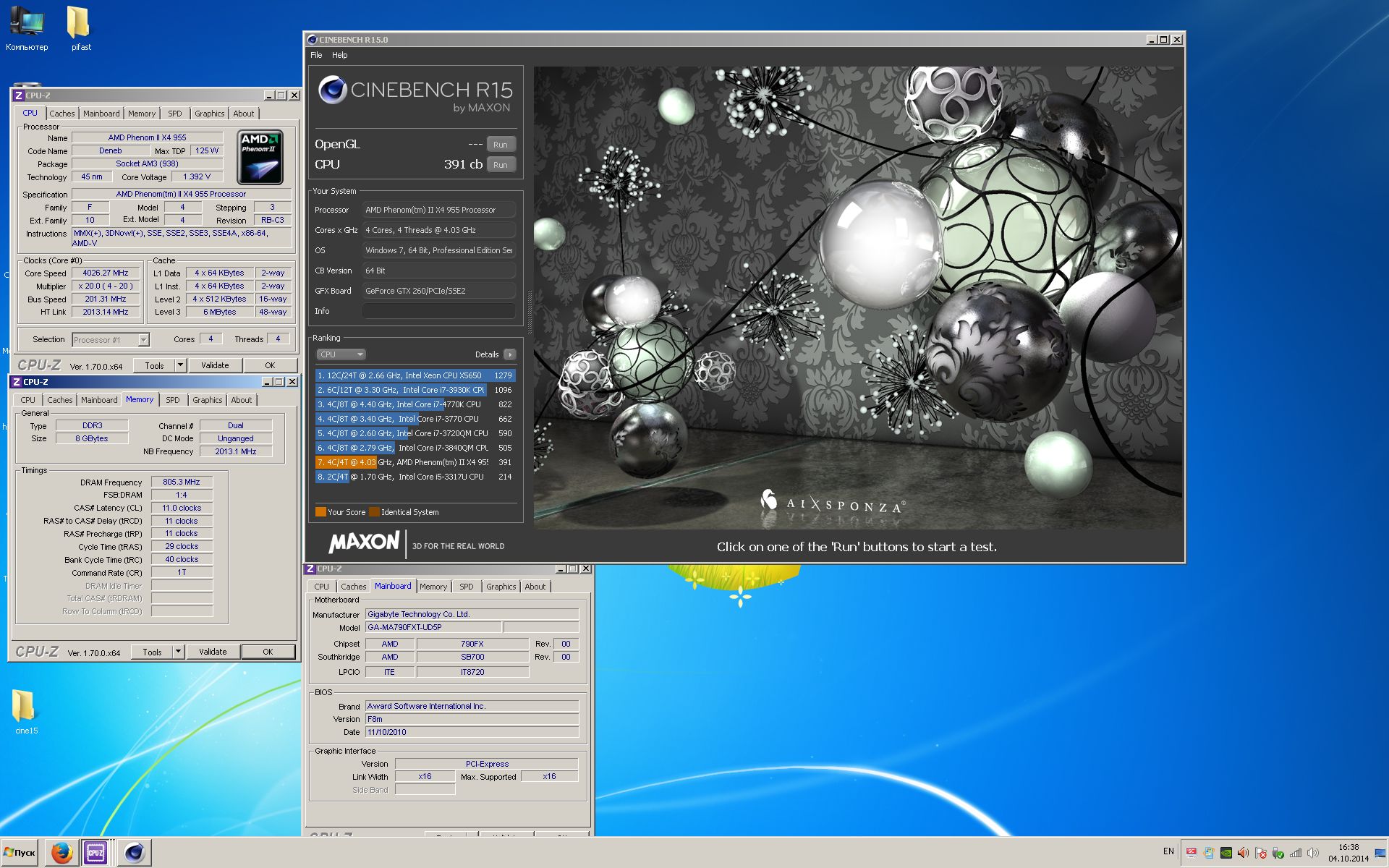The height and width of the screenshot is (868, 1389).
Task: Open the File menu in Cinebench
Action: point(316,55)
